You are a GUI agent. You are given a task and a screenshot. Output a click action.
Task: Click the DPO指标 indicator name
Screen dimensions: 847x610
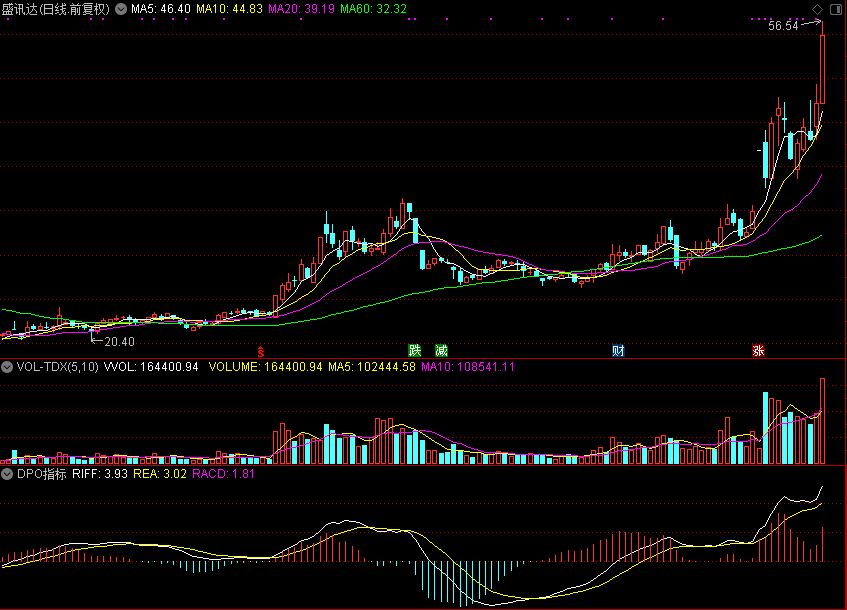pyautogui.click(x=42, y=474)
